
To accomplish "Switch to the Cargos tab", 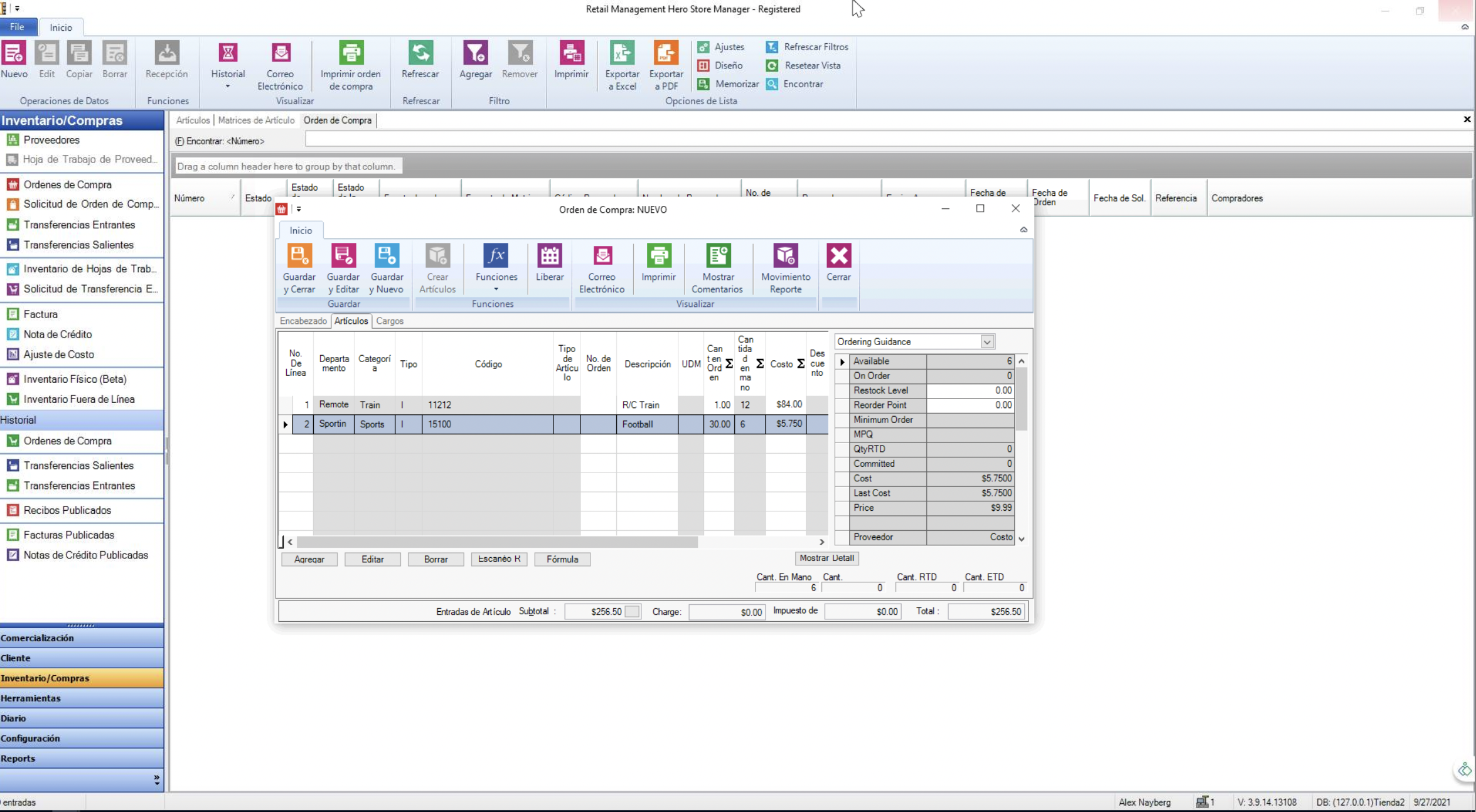I will pyautogui.click(x=389, y=321).
